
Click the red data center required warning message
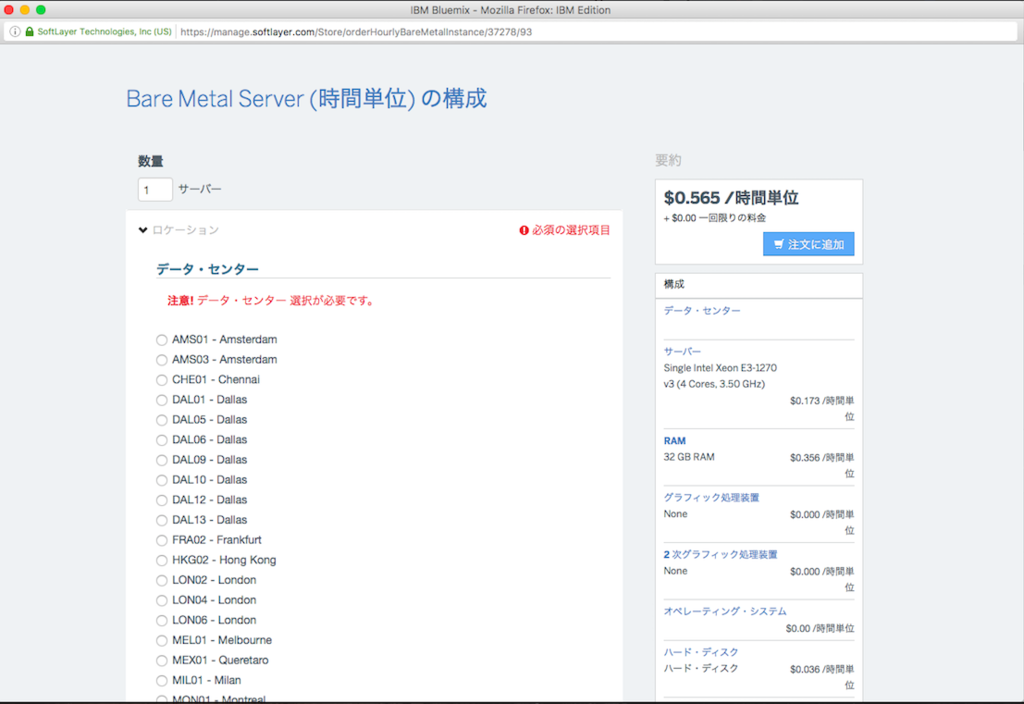(271, 300)
